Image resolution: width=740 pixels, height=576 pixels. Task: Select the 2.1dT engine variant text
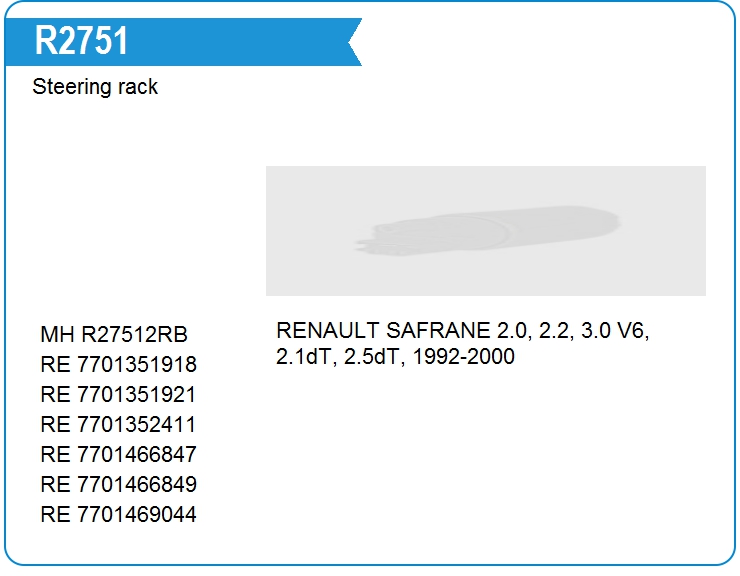click(x=307, y=356)
